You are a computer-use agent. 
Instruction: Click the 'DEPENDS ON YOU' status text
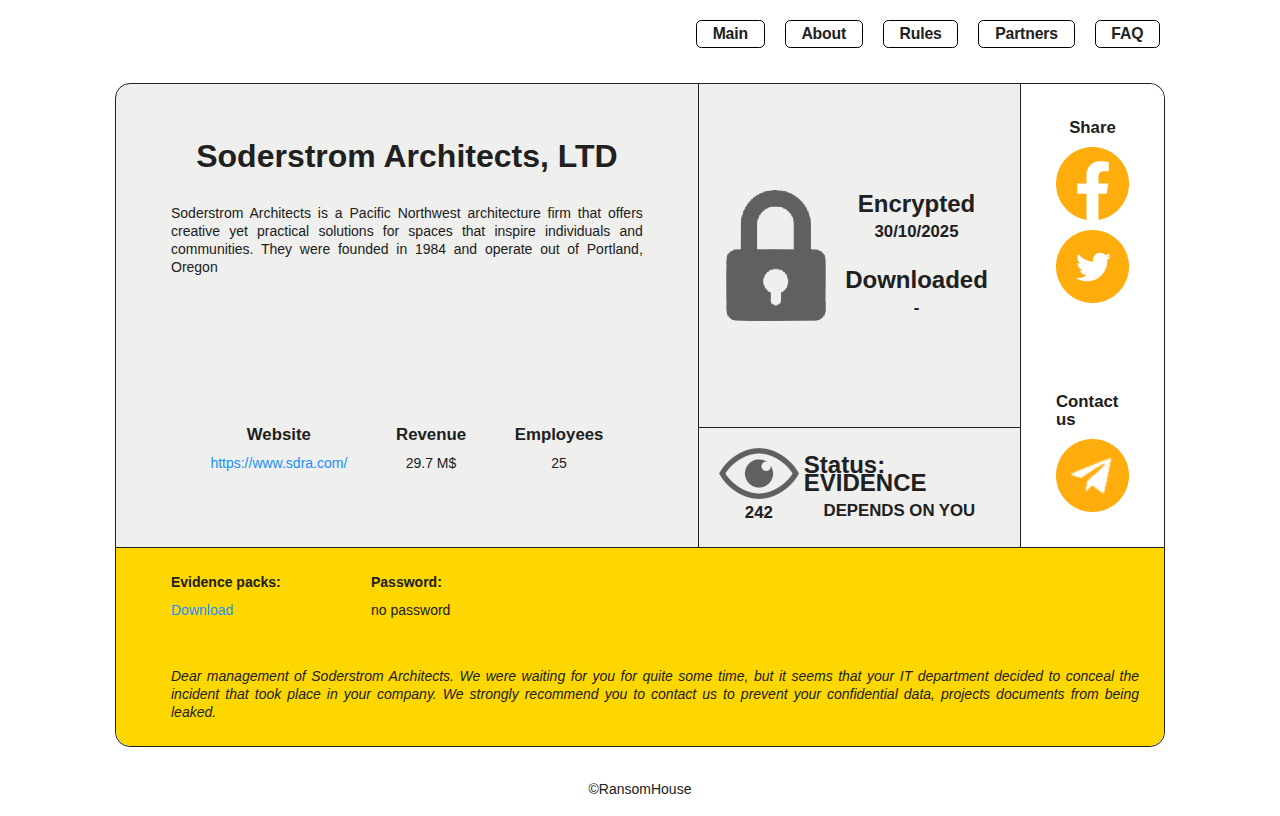pos(899,510)
